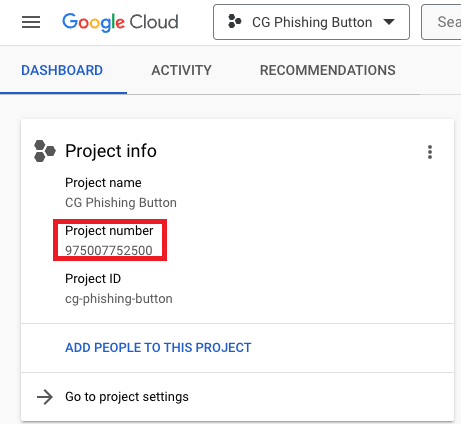
Task: Go to project settings link
Action: [x=127, y=397]
